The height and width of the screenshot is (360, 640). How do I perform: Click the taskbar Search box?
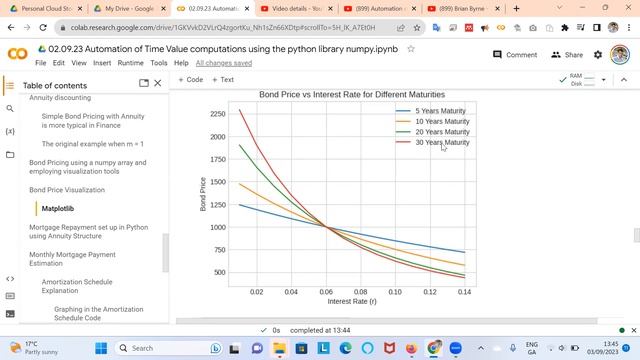169,348
